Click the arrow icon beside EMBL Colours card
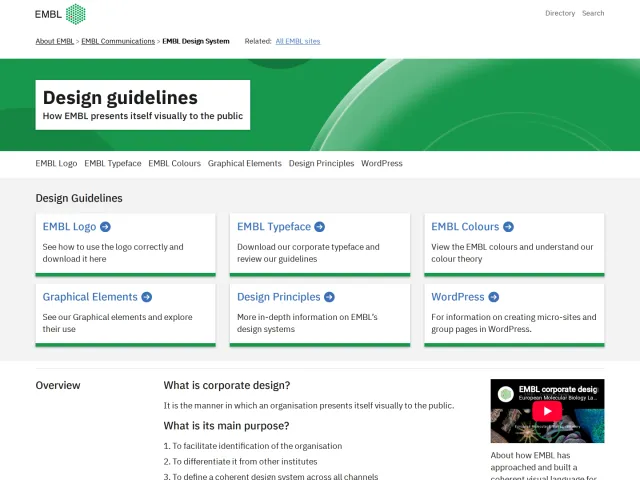The image size is (640, 480). pos(508,227)
